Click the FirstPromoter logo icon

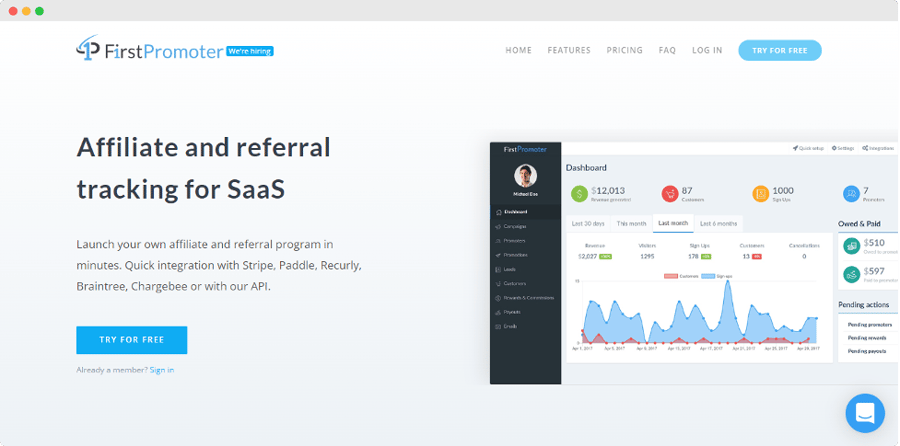pos(88,48)
